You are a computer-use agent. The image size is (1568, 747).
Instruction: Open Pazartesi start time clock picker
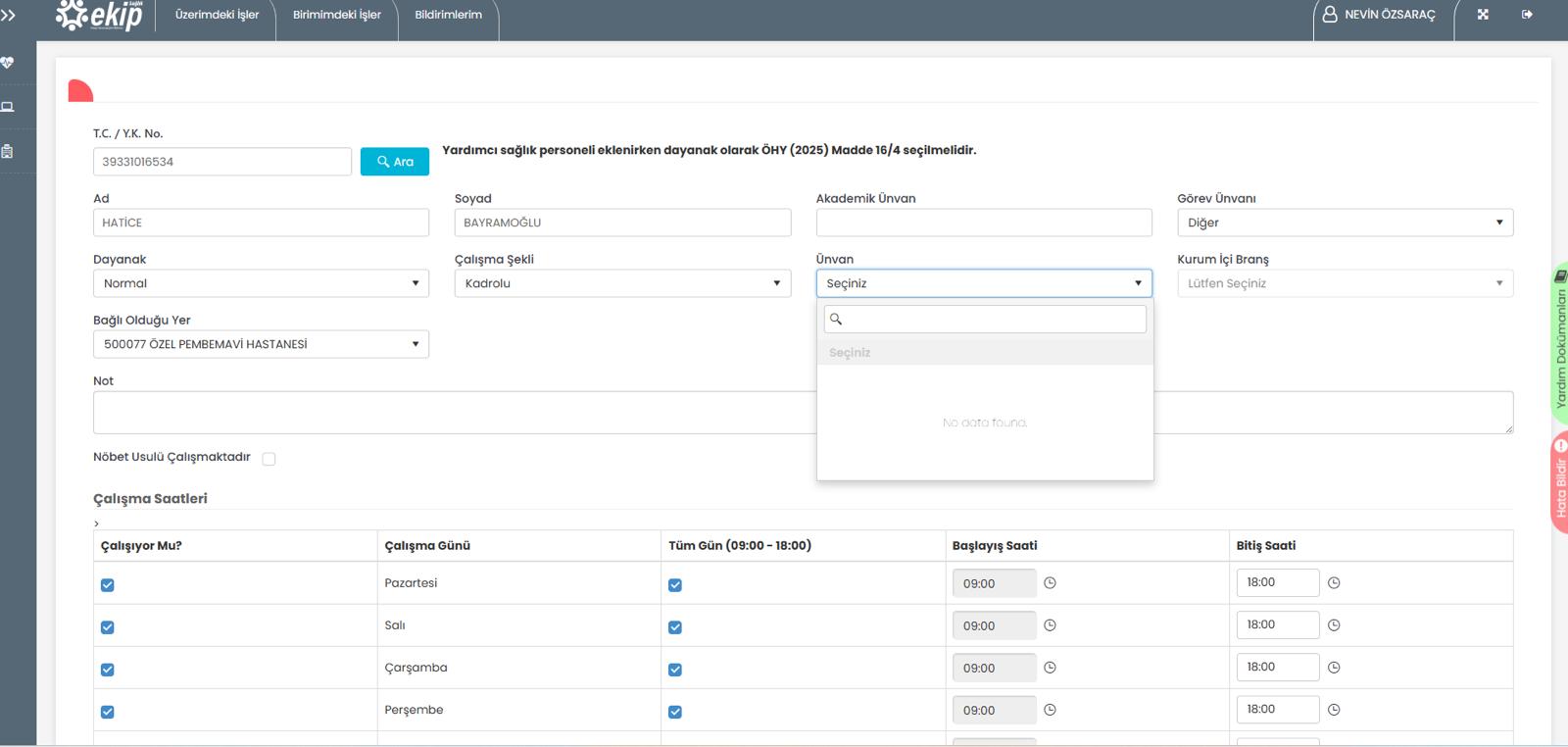point(1050,583)
